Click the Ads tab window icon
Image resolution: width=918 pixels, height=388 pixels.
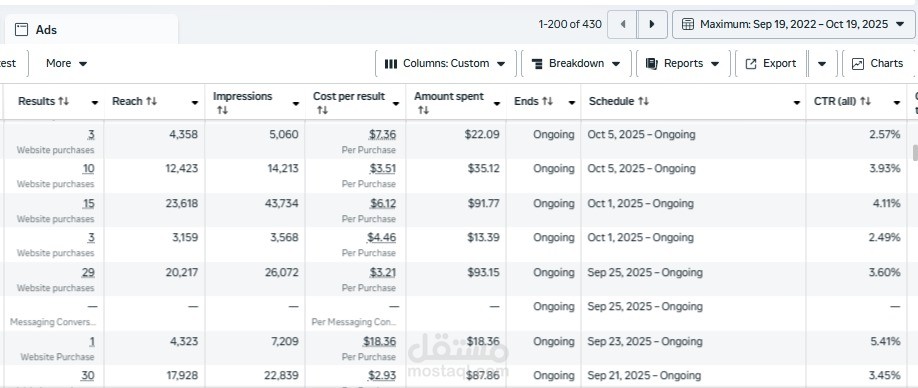[x=21, y=30]
